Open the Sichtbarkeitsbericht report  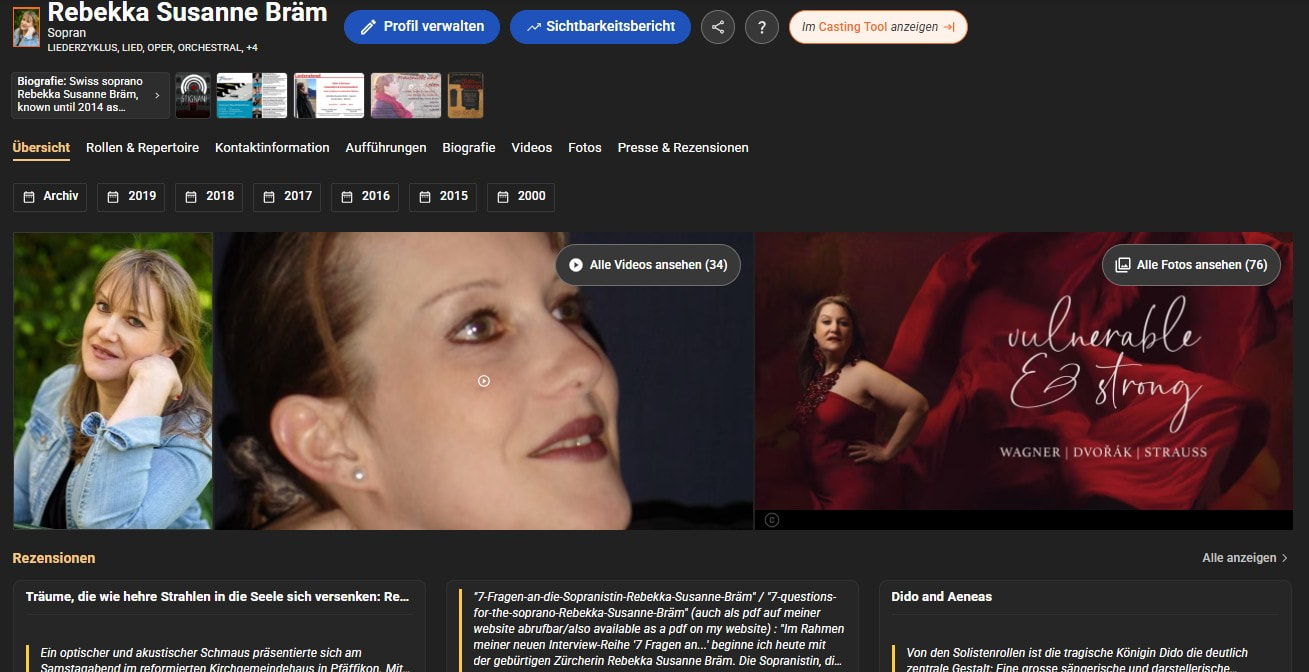coord(600,27)
